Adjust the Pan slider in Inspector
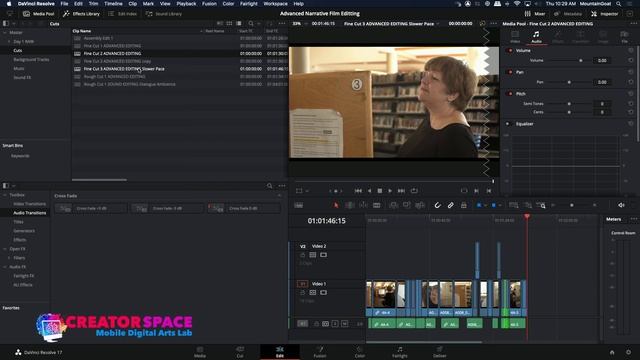The image size is (640, 360). 568,82
